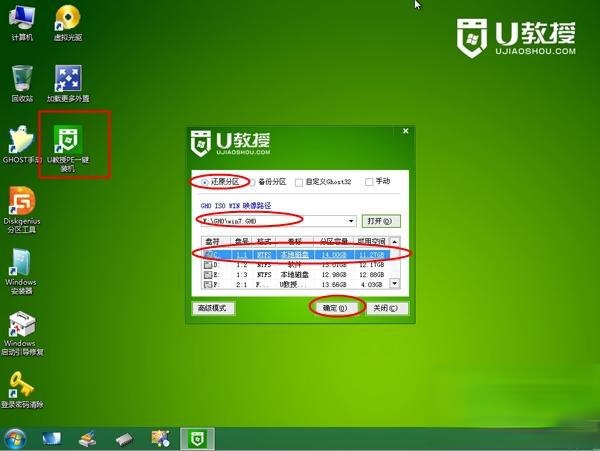Click the Windows Start orb
Viewport: 600px width, 451px height.
pyautogui.click(x=15, y=439)
